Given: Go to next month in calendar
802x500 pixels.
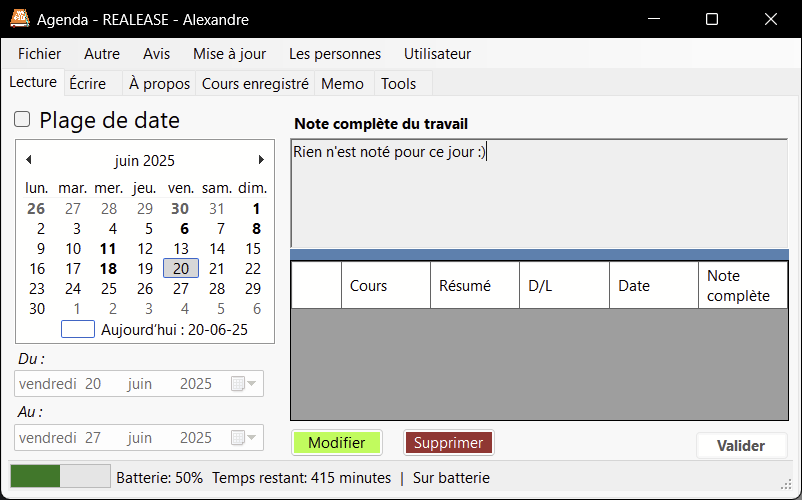Looking at the screenshot, I should coord(261,160).
